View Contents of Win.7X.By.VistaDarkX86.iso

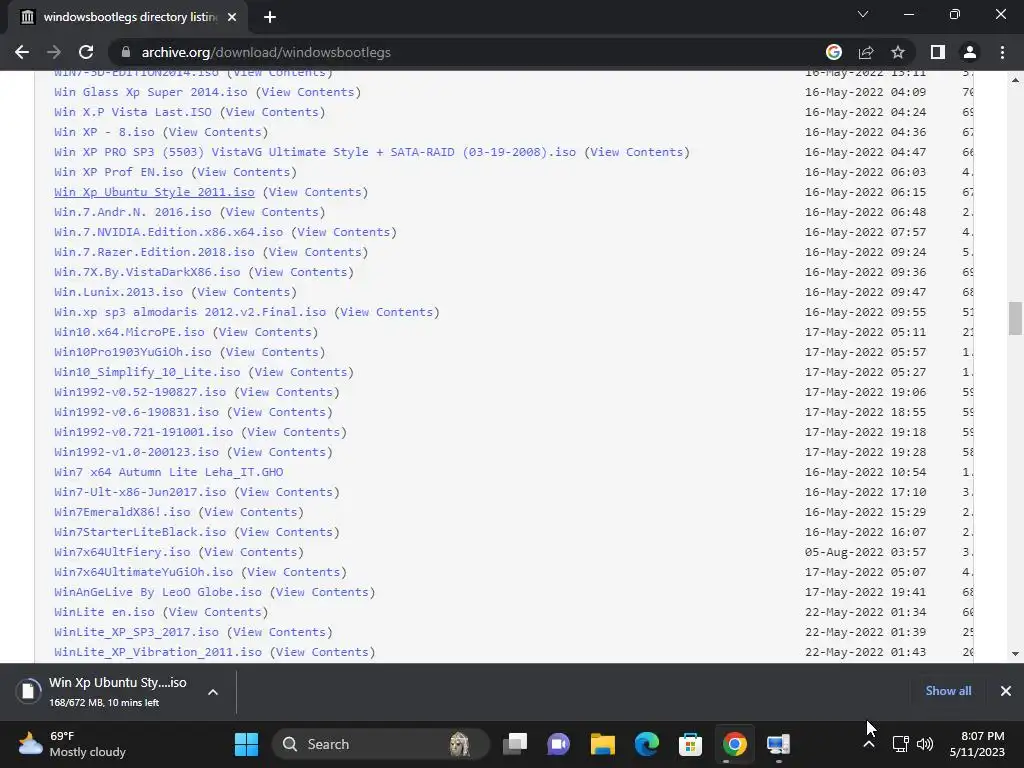300,272
